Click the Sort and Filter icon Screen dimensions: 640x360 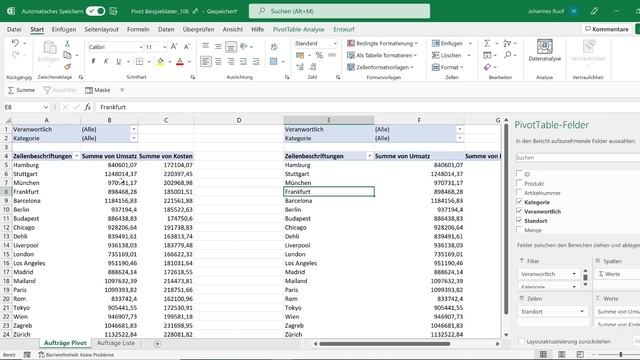click(507, 43)
